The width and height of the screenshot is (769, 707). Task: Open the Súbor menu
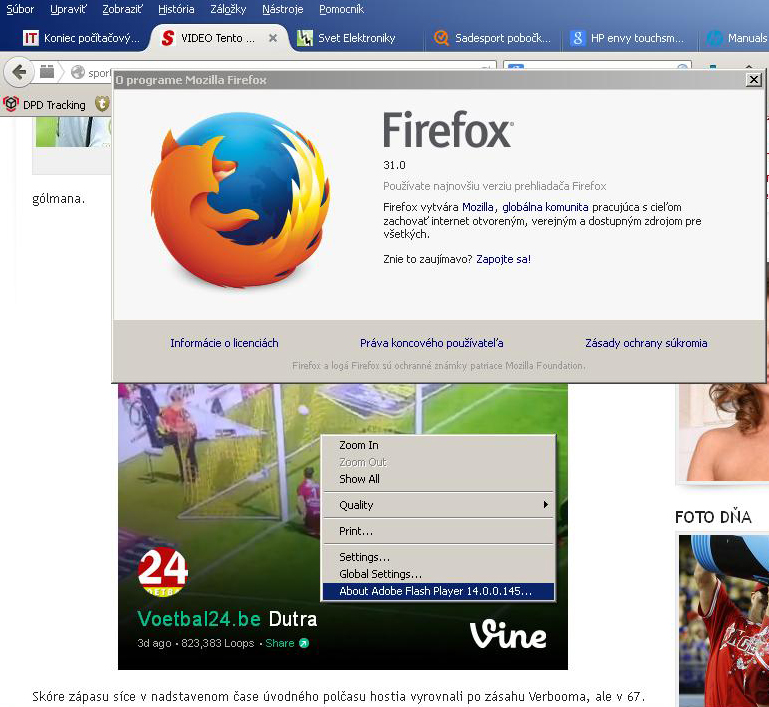pyautogui.click(x=20, y=9)
